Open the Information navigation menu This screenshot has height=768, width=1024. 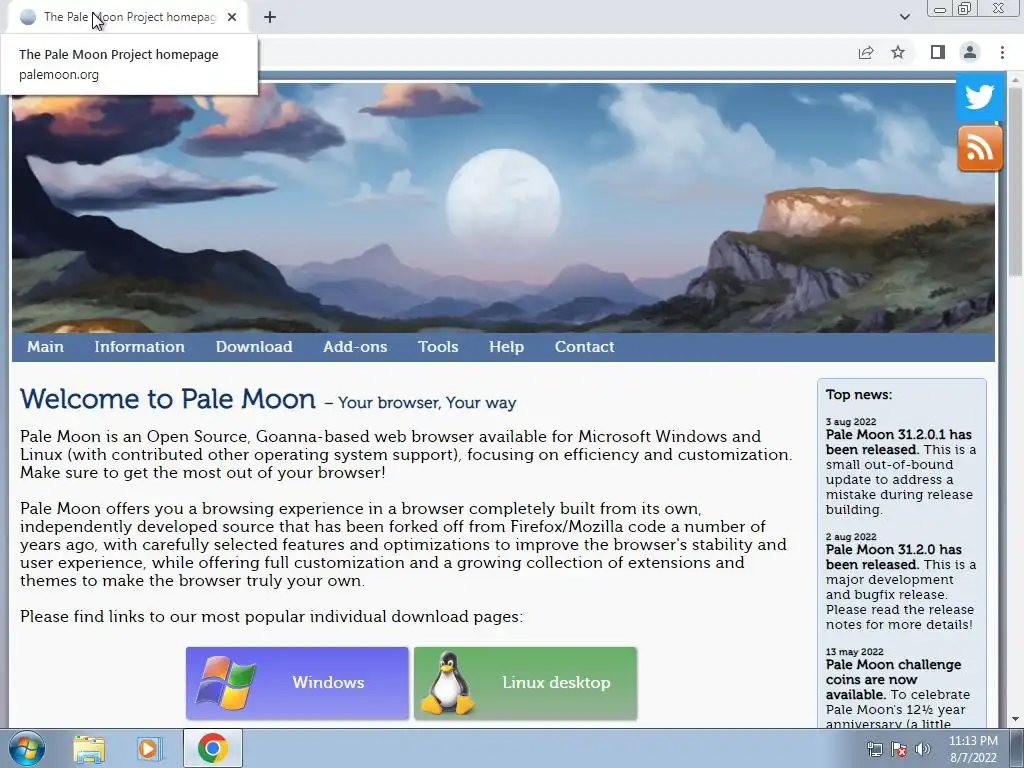(x=139, y=347)
